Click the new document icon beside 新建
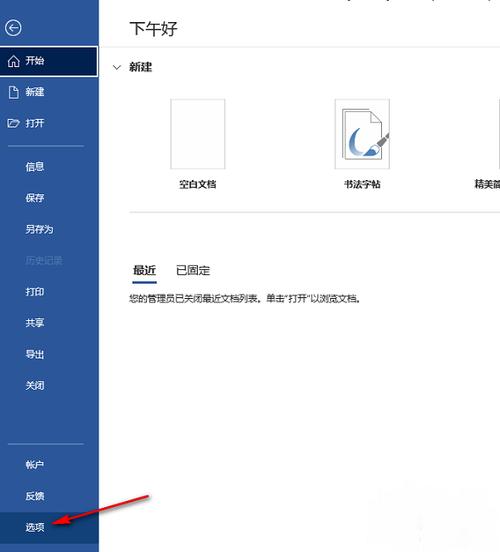Viewport: 500px width, 552px height. click(x=14, y=92)
